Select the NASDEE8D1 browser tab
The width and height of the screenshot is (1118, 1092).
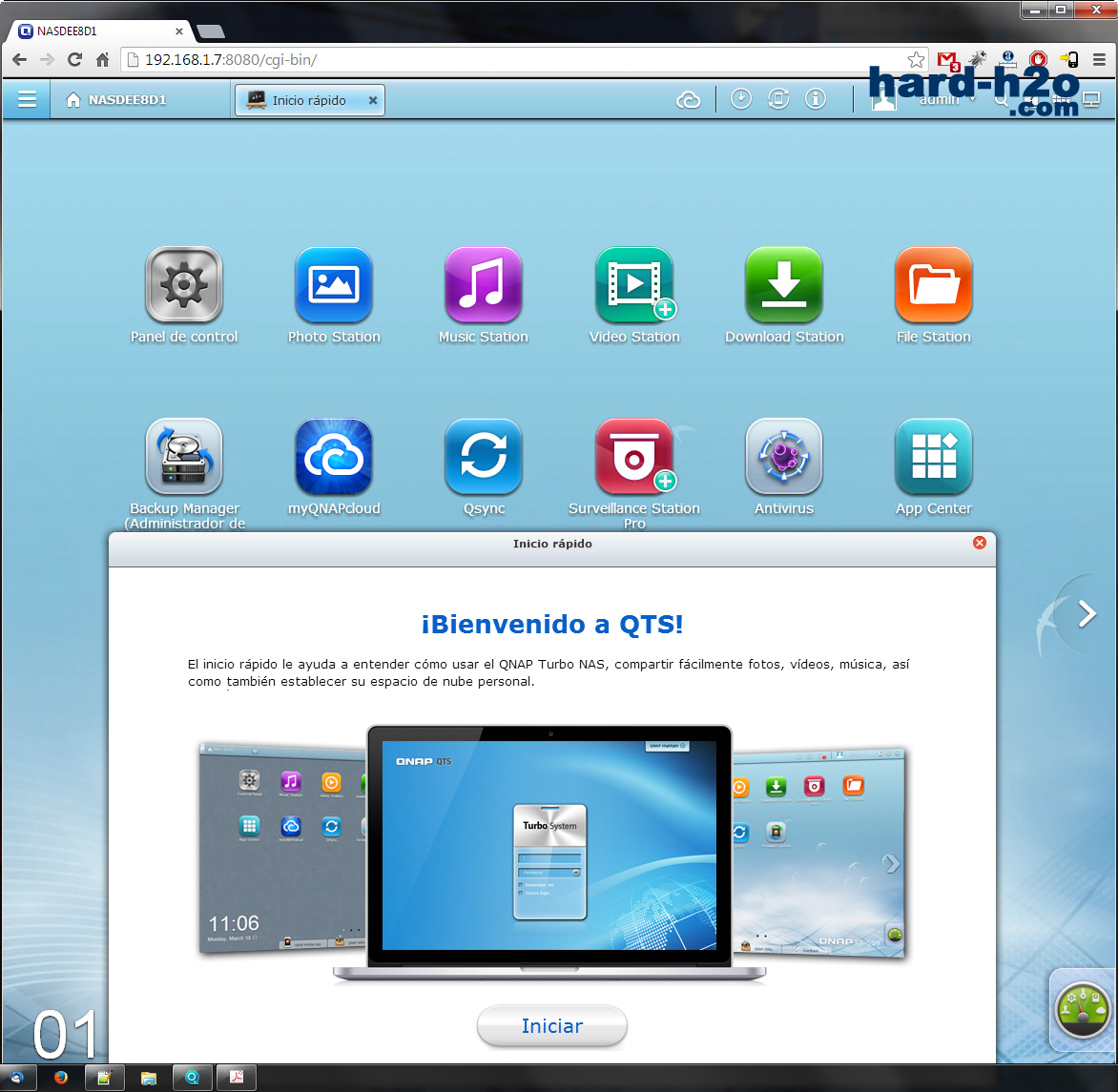(x=100, y=31)
